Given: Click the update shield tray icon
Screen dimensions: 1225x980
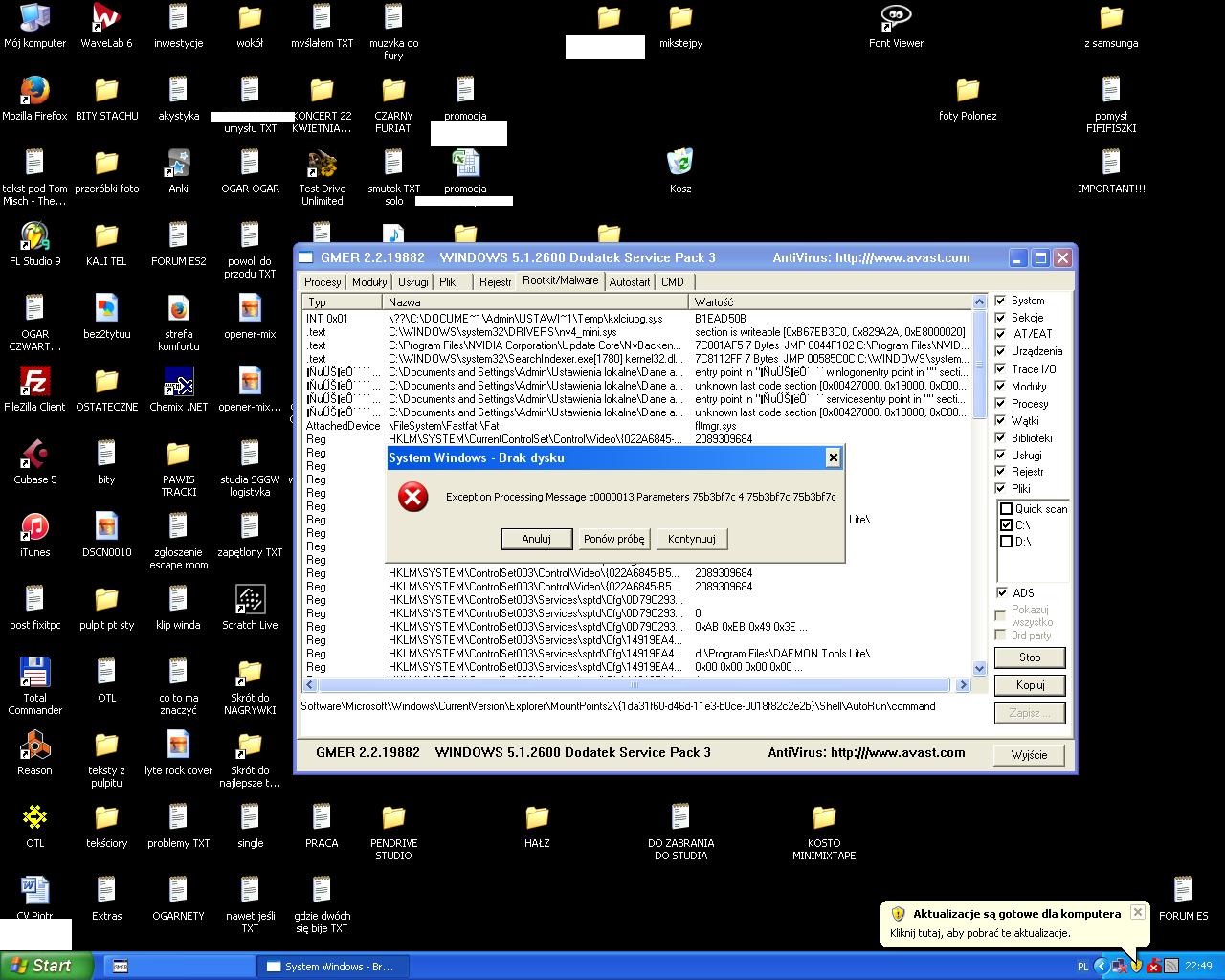Looking at the screenshot, I should click(x=1136, y=966).
